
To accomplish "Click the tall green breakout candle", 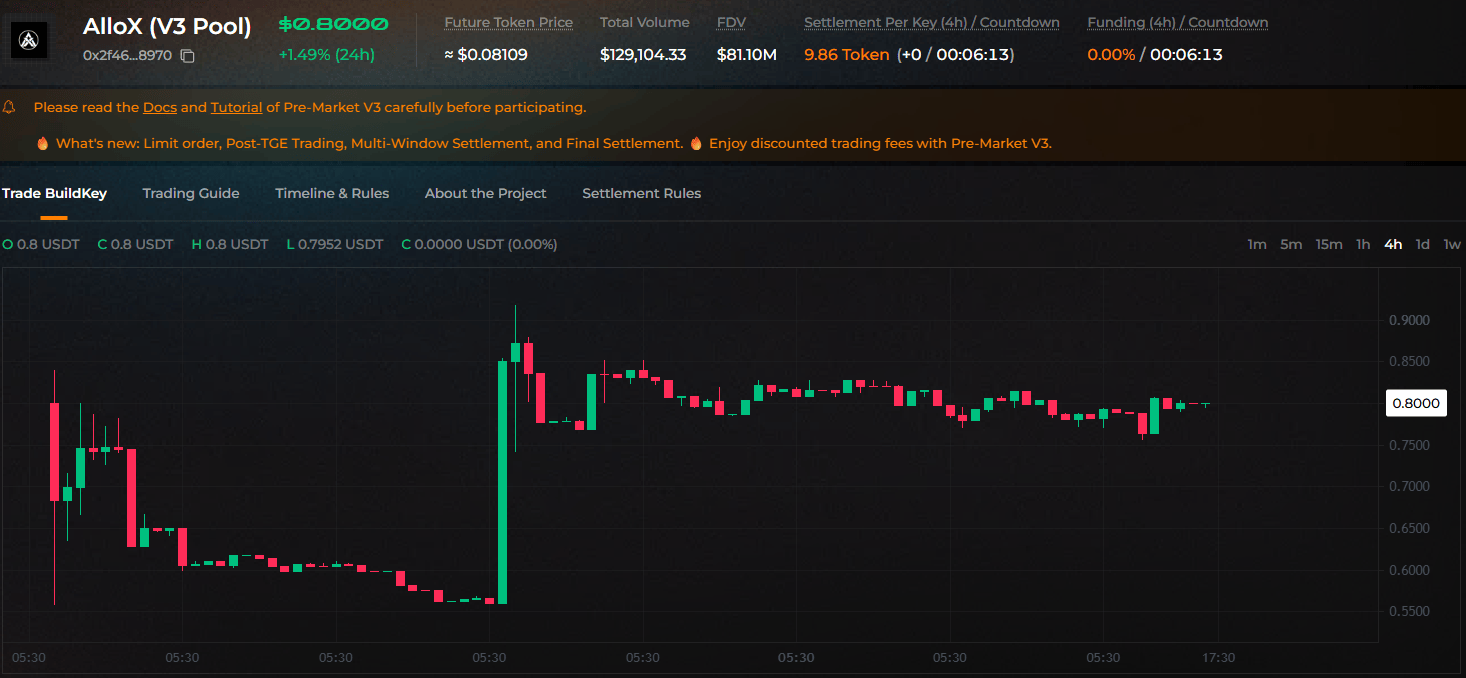I will (x=502, y=482).
